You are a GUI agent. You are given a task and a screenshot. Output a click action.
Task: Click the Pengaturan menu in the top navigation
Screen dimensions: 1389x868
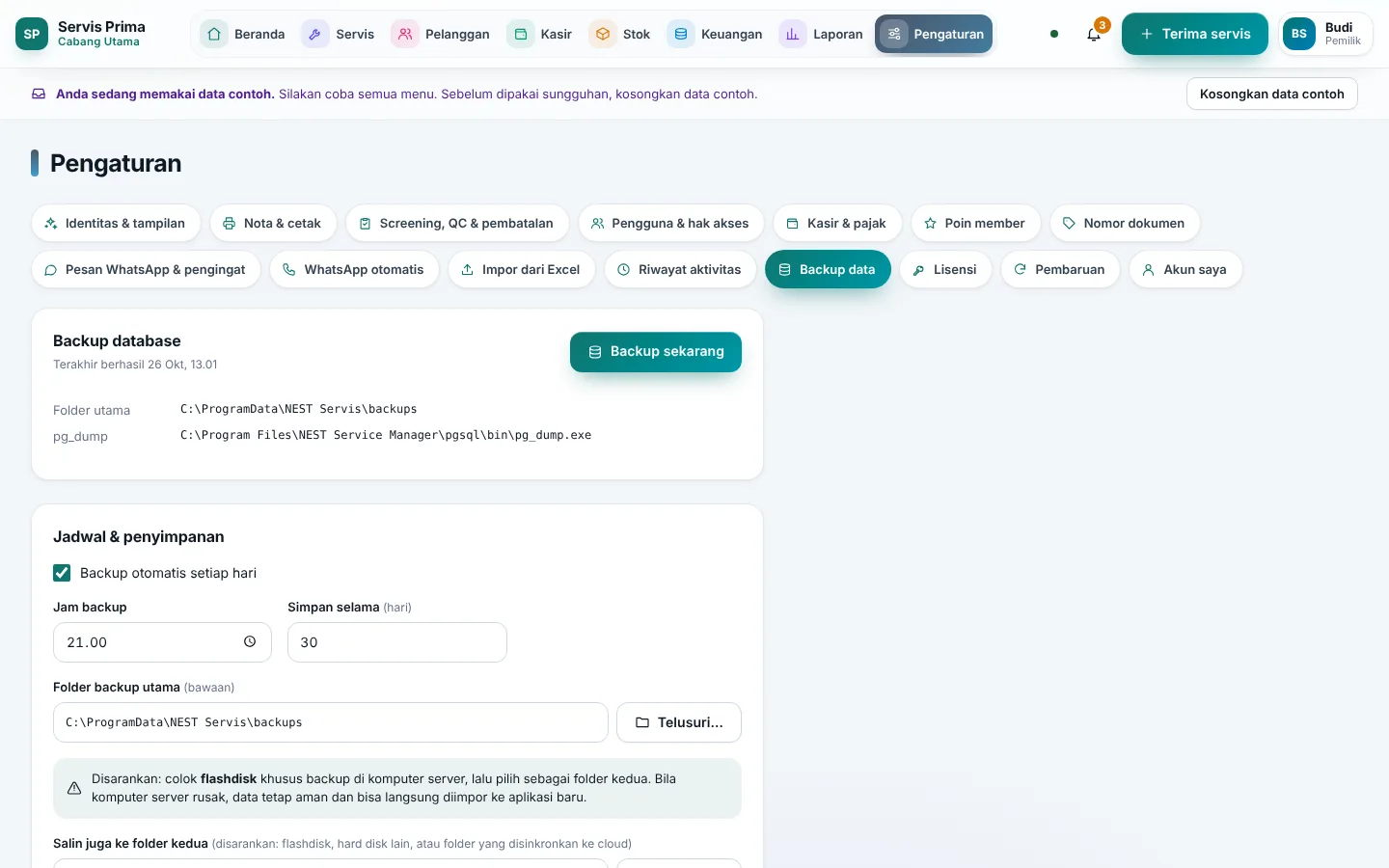934,34
